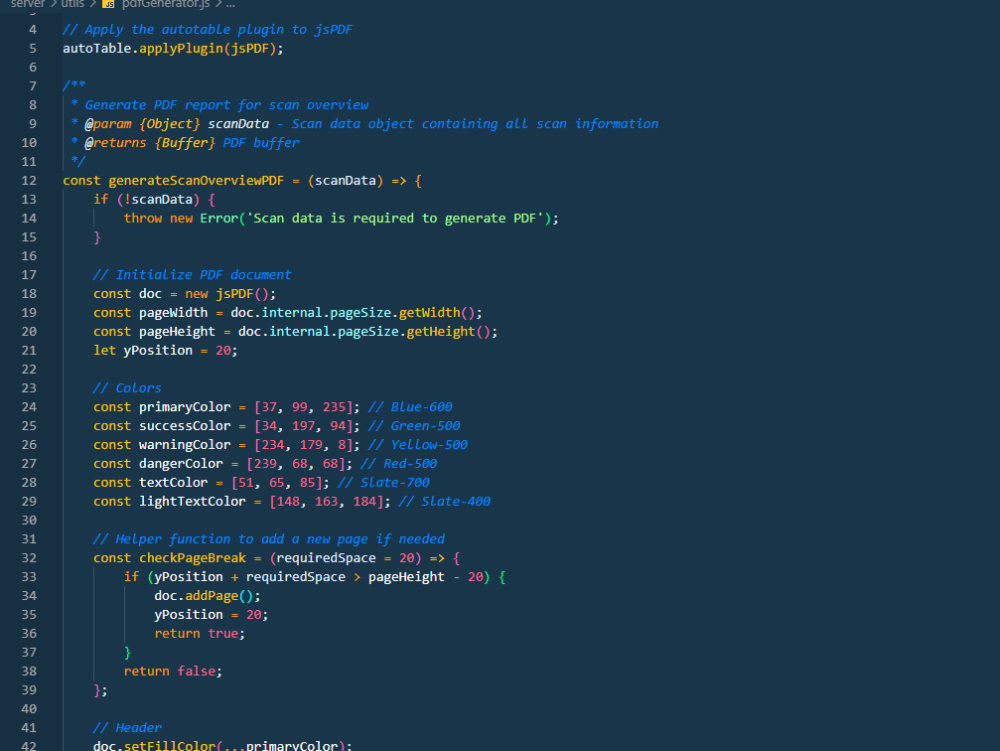
Task: Click 'checkPageBreak' function name
Action: point(193,558)
